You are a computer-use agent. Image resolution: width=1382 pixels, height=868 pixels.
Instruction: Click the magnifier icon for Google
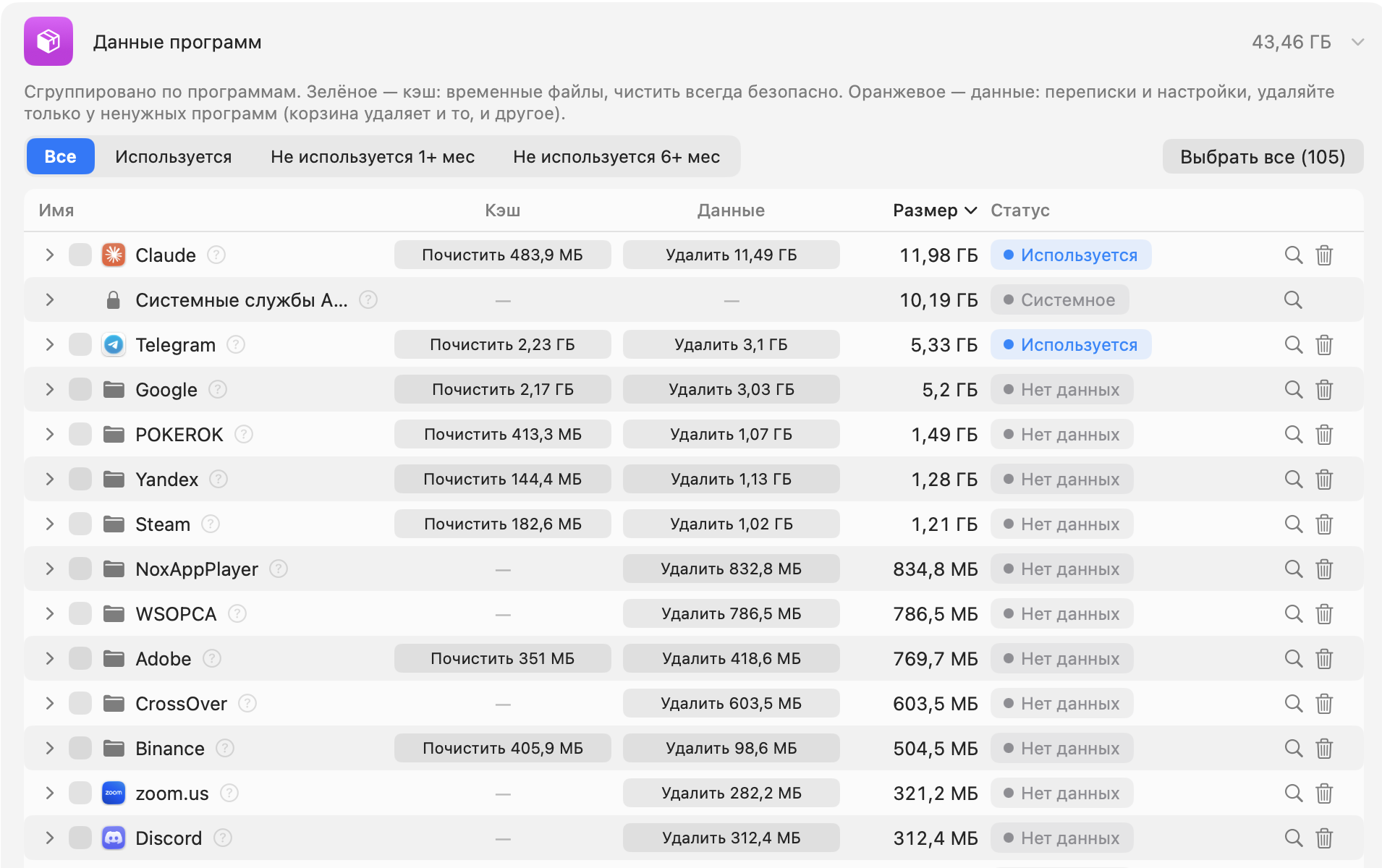coord(1293,390)
